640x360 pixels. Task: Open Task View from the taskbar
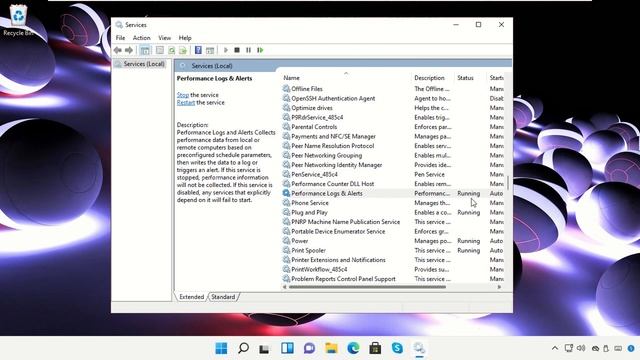click(264, 348)
